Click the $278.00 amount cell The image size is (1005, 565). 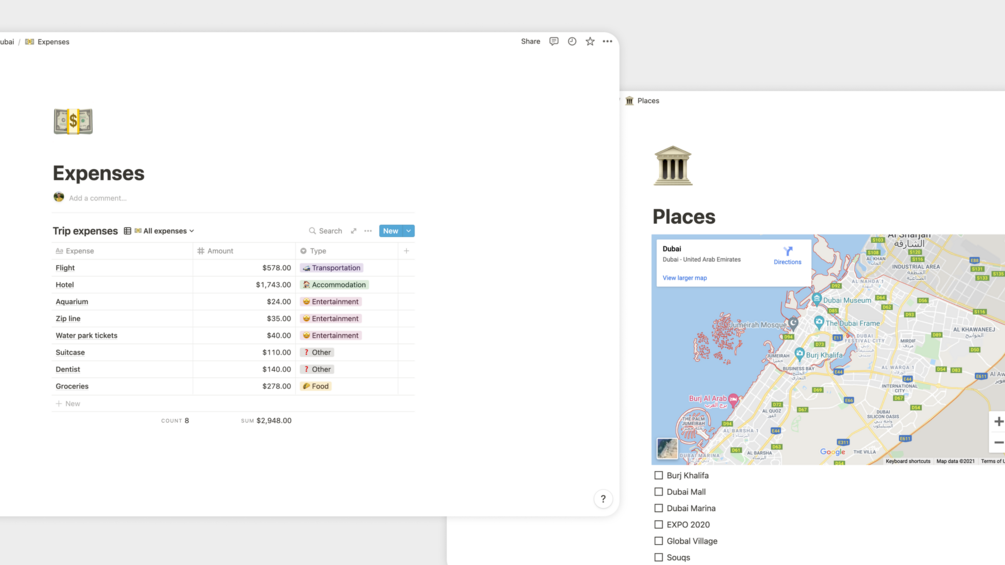click(244, 386)
